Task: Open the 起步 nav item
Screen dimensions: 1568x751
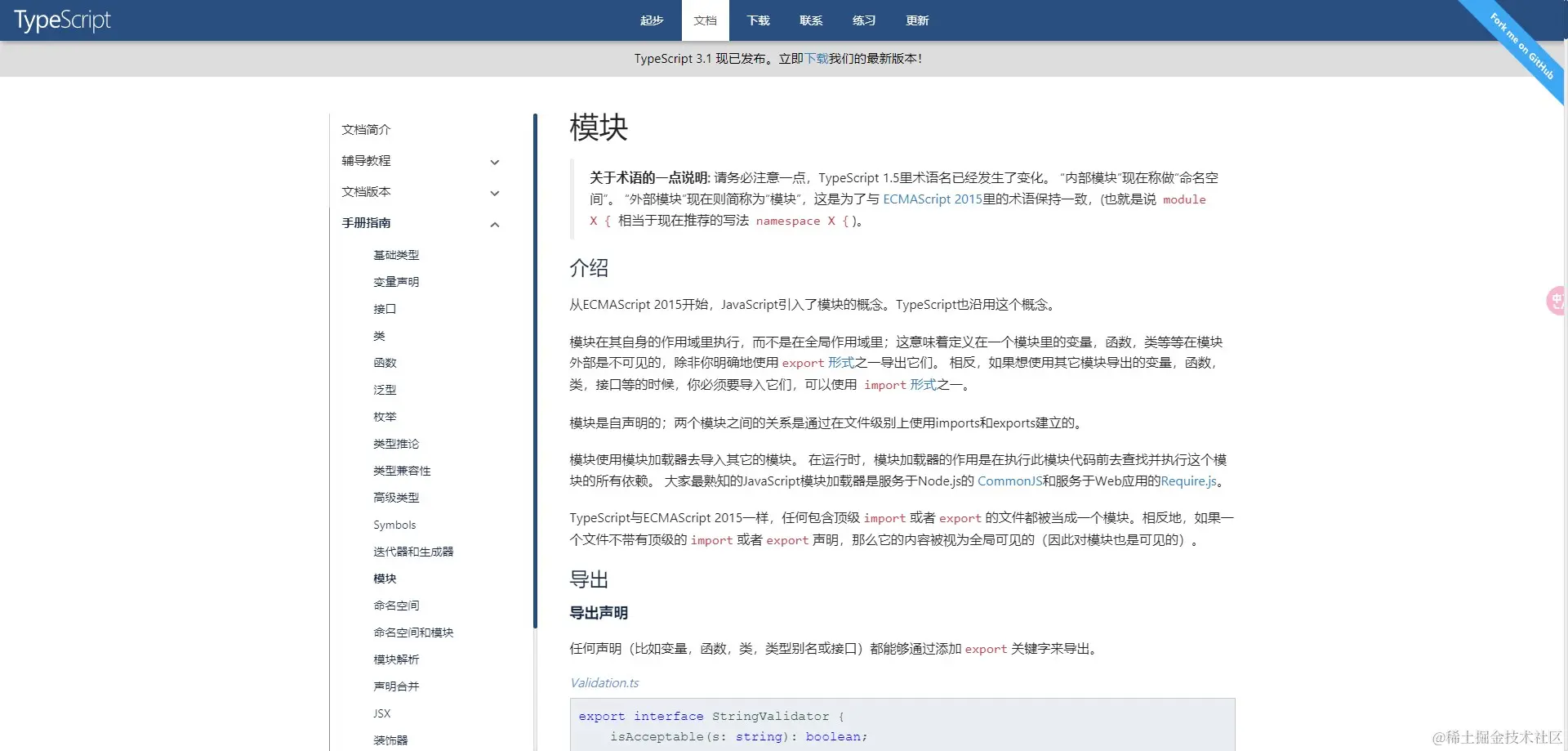Action: coord(652,20)
